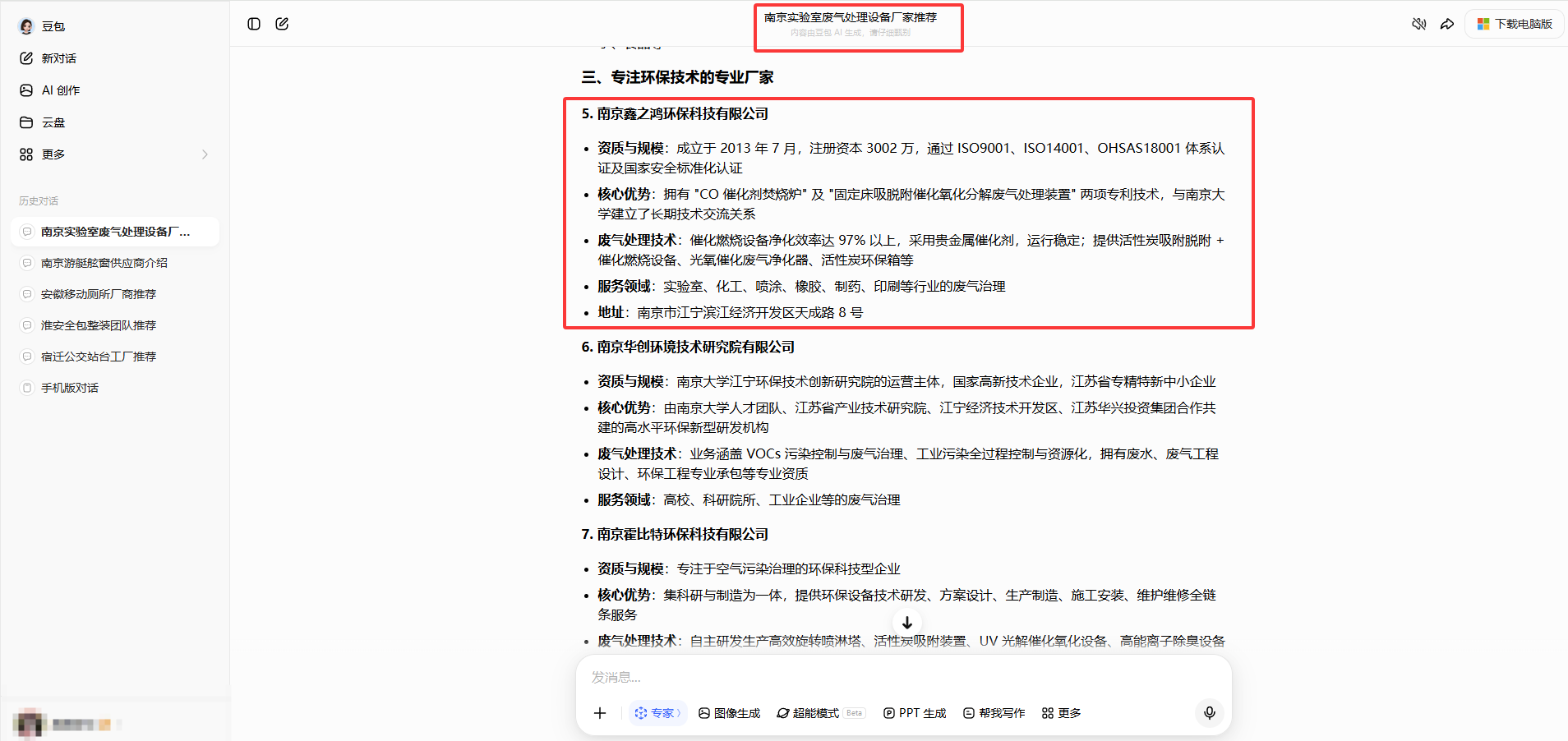The height and width of the screenshot is (741, 1568).
Task: Click the 历史对话 section label
Action: tap(39, 200)
